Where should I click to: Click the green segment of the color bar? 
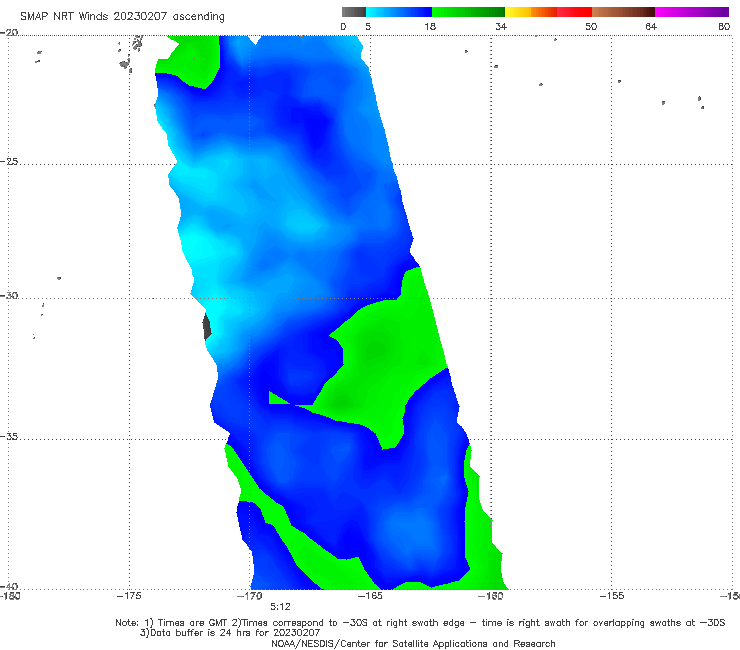pyautogui.click(x=468, y=12)
